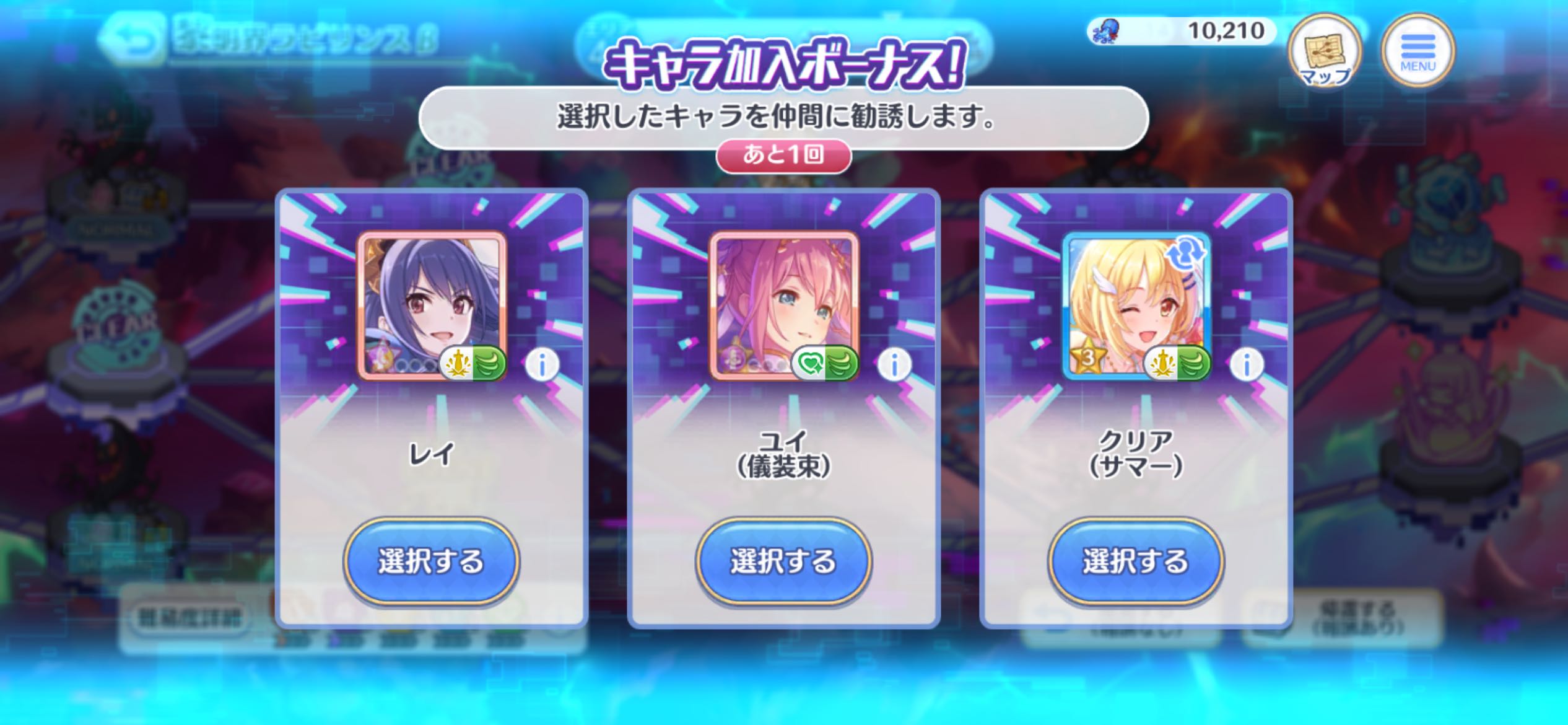Tap レイ character portrait
The width and height of the screenshot is (1568, 725).
432,305
